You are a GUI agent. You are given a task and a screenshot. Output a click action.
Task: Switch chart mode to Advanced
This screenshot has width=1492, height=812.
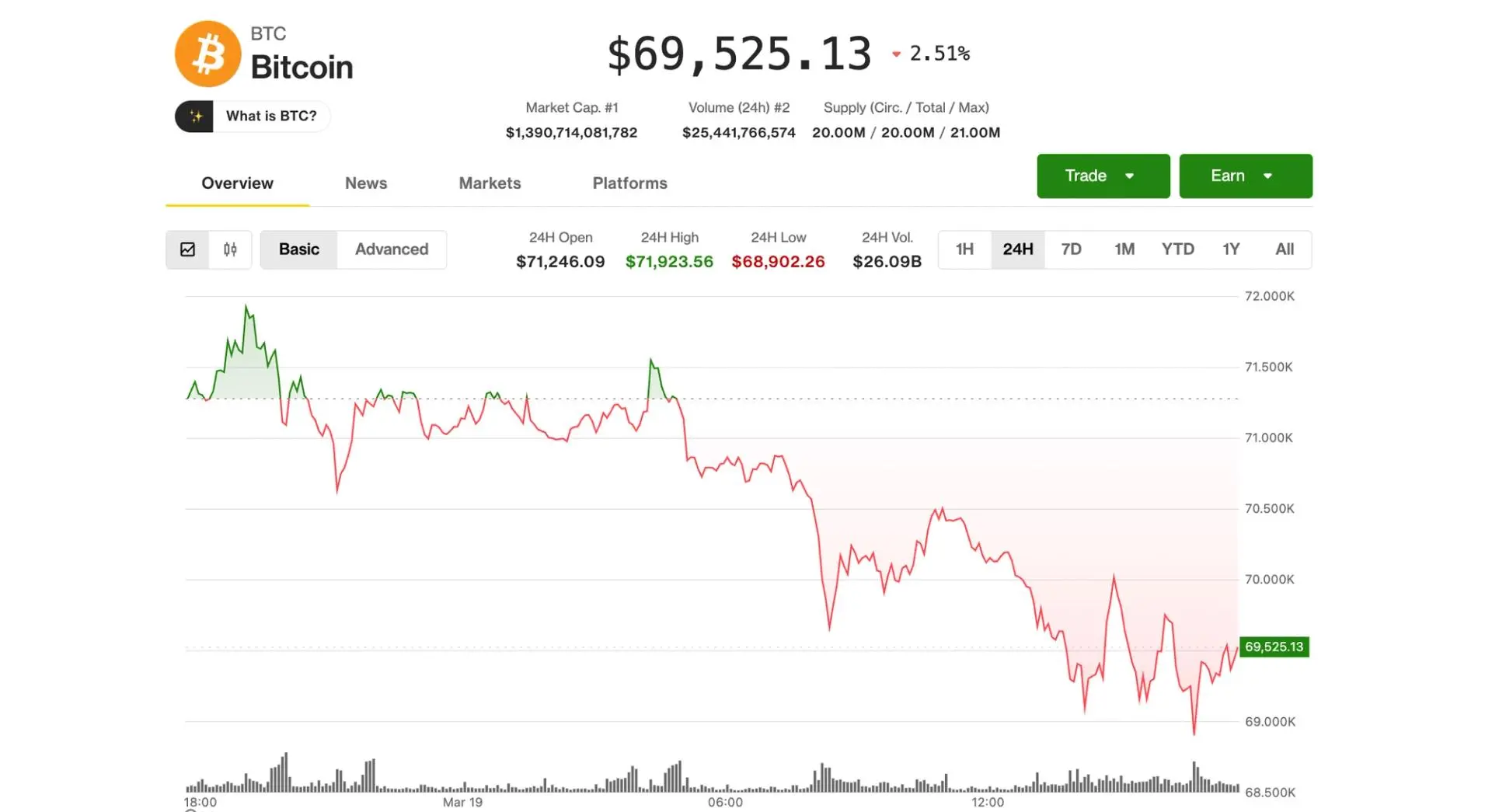click(x=392, y=249)
